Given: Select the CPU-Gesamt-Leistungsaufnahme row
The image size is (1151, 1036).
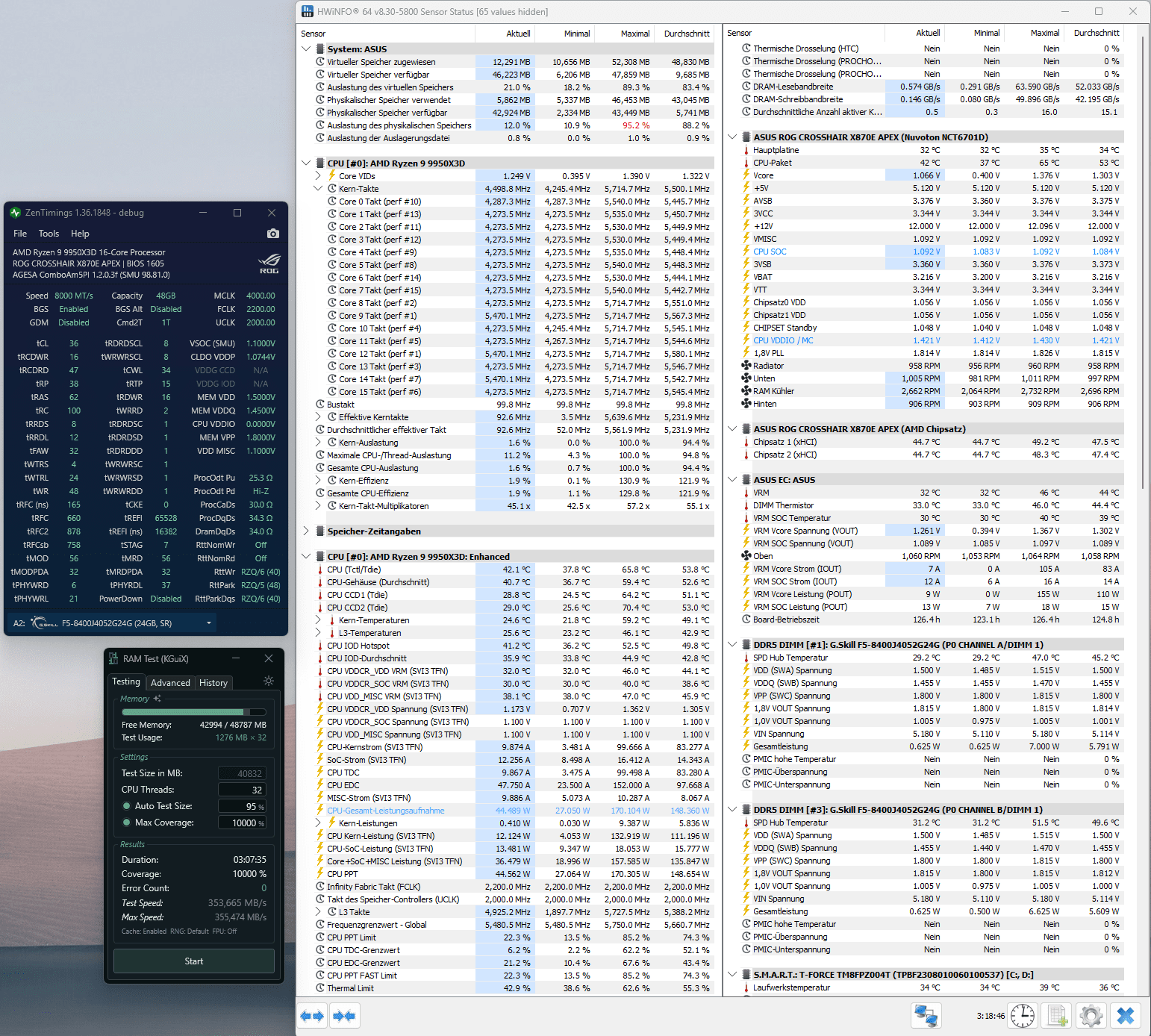Looking at the screenshot, I should pos(514,811).
